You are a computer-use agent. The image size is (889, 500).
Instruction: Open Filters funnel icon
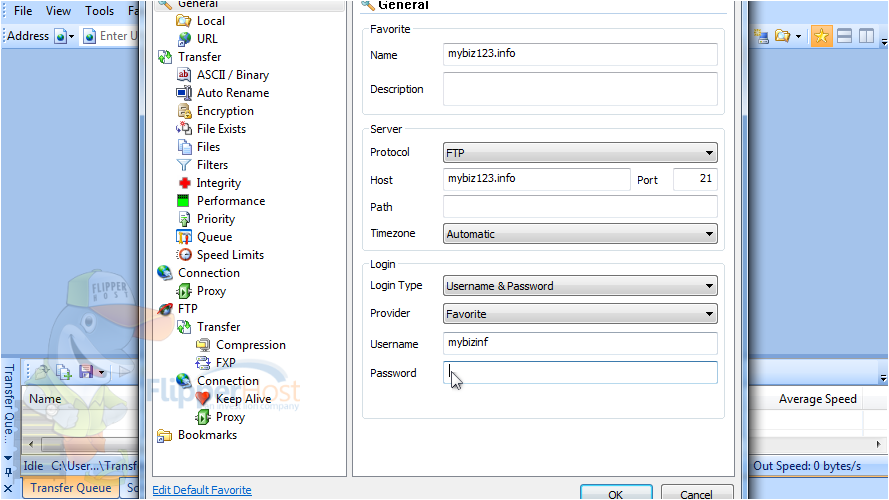point(184,165)
